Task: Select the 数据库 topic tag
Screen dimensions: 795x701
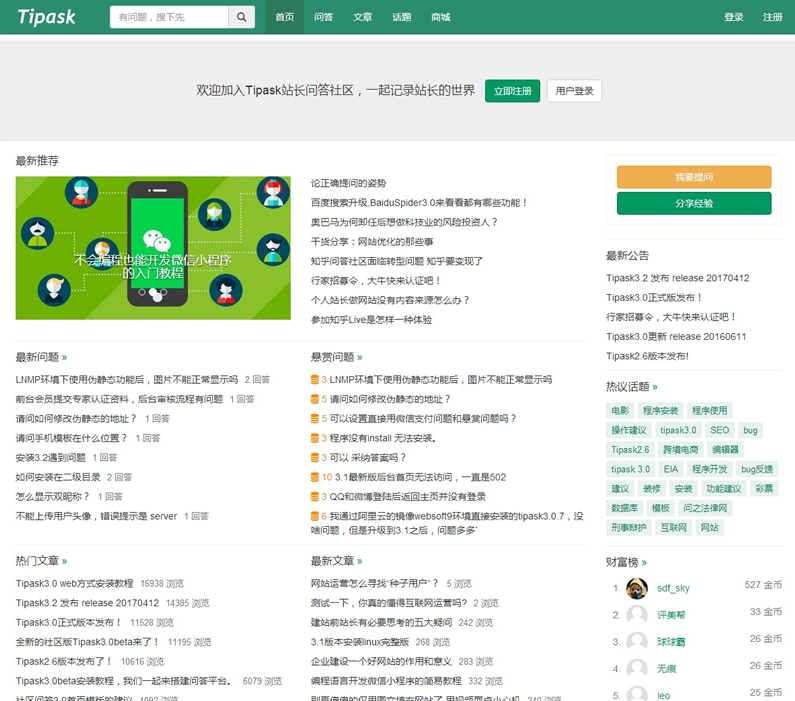Action: tap(625, 508)
